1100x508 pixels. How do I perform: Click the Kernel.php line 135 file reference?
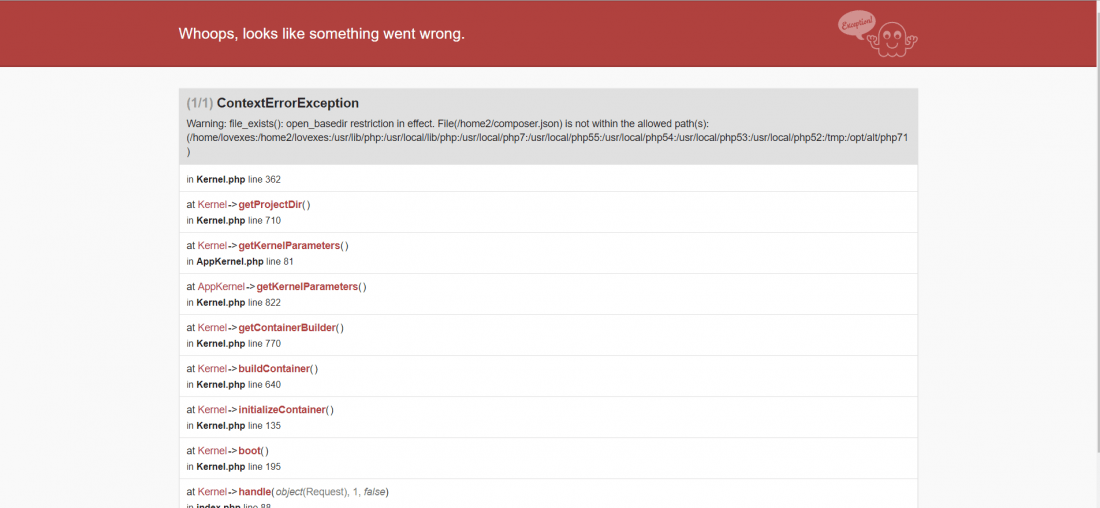tap(234, 425)
